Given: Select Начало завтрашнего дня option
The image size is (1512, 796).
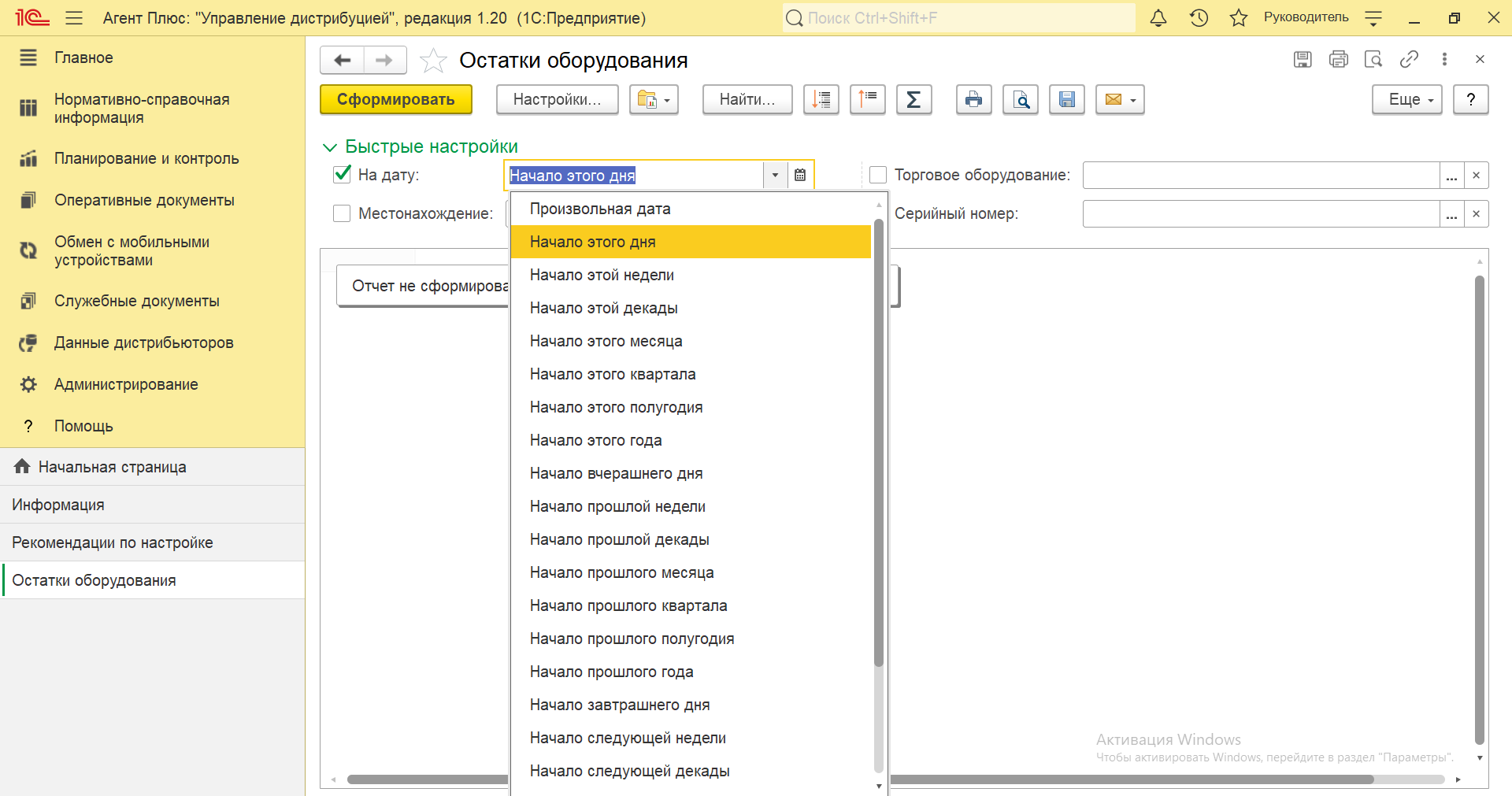Looking at the screenshot, I should click(691, 705).
